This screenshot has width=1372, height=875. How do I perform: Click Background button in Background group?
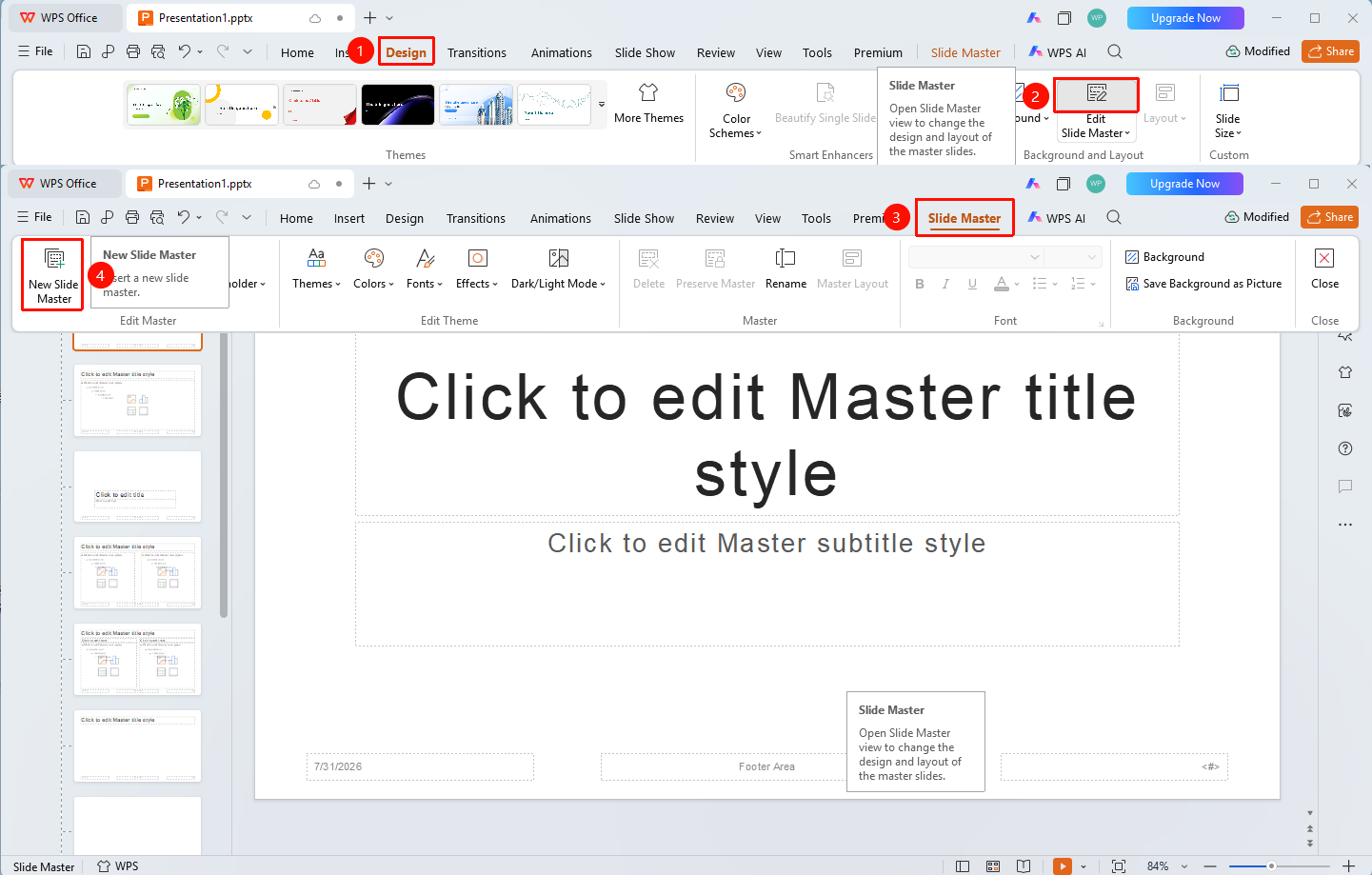click(1164, 257)
